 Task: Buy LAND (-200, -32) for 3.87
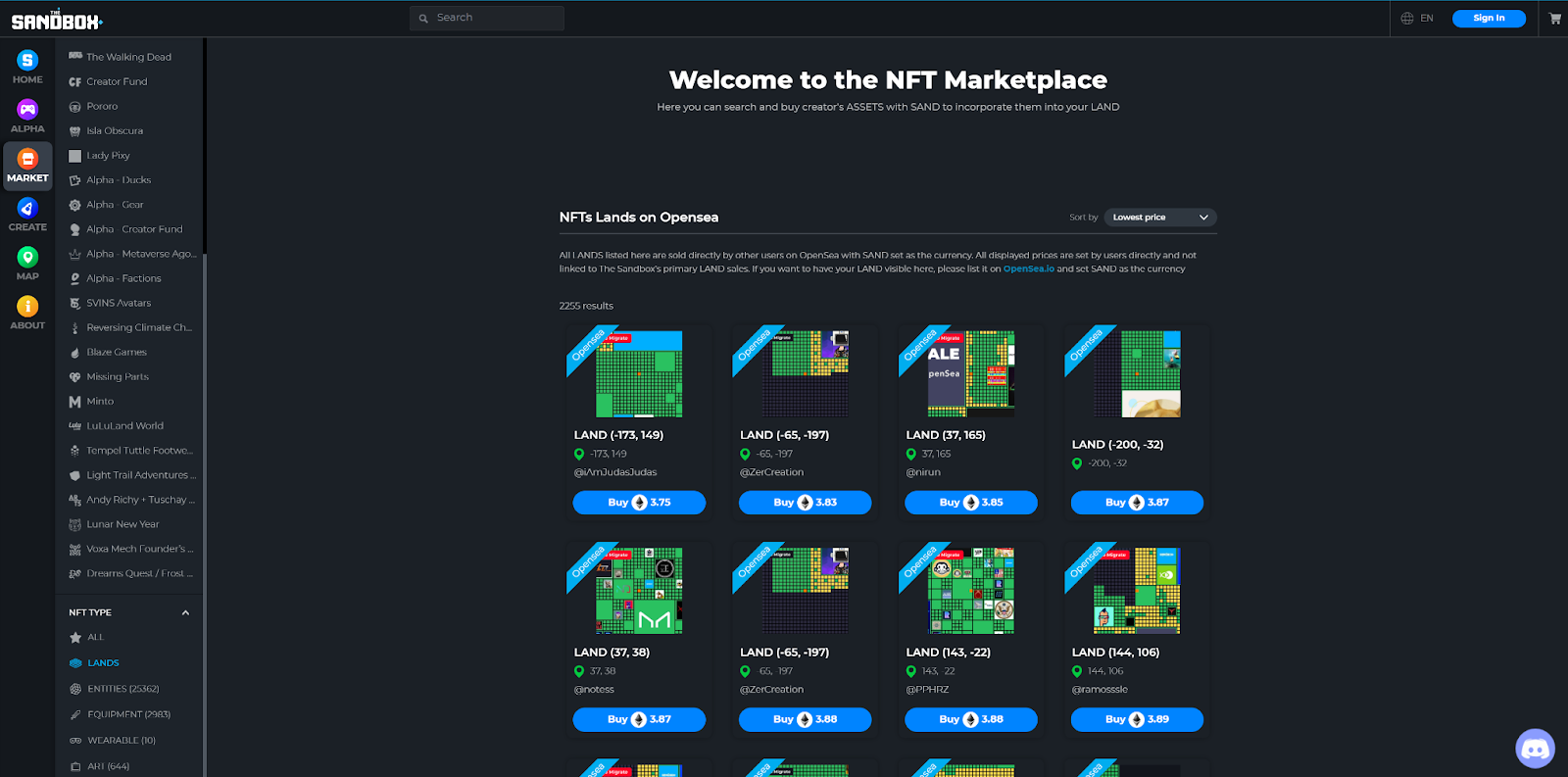coord(1137,503)
